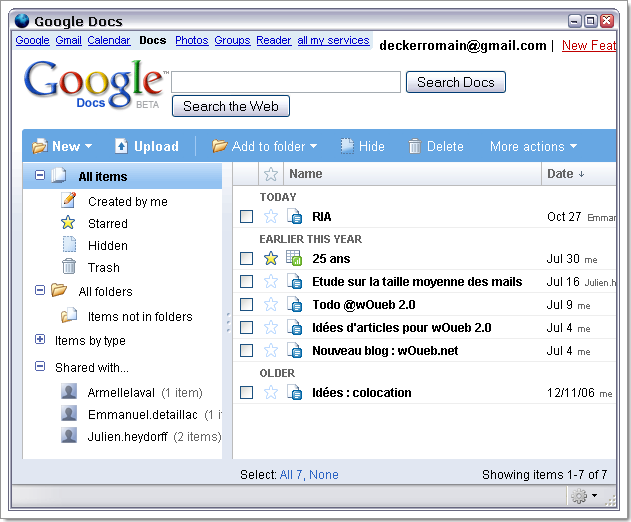Check the Etude sur la taille moyenne checkbox
The height and width of the screenshot is (522, 631).
[x=246, y=282]
